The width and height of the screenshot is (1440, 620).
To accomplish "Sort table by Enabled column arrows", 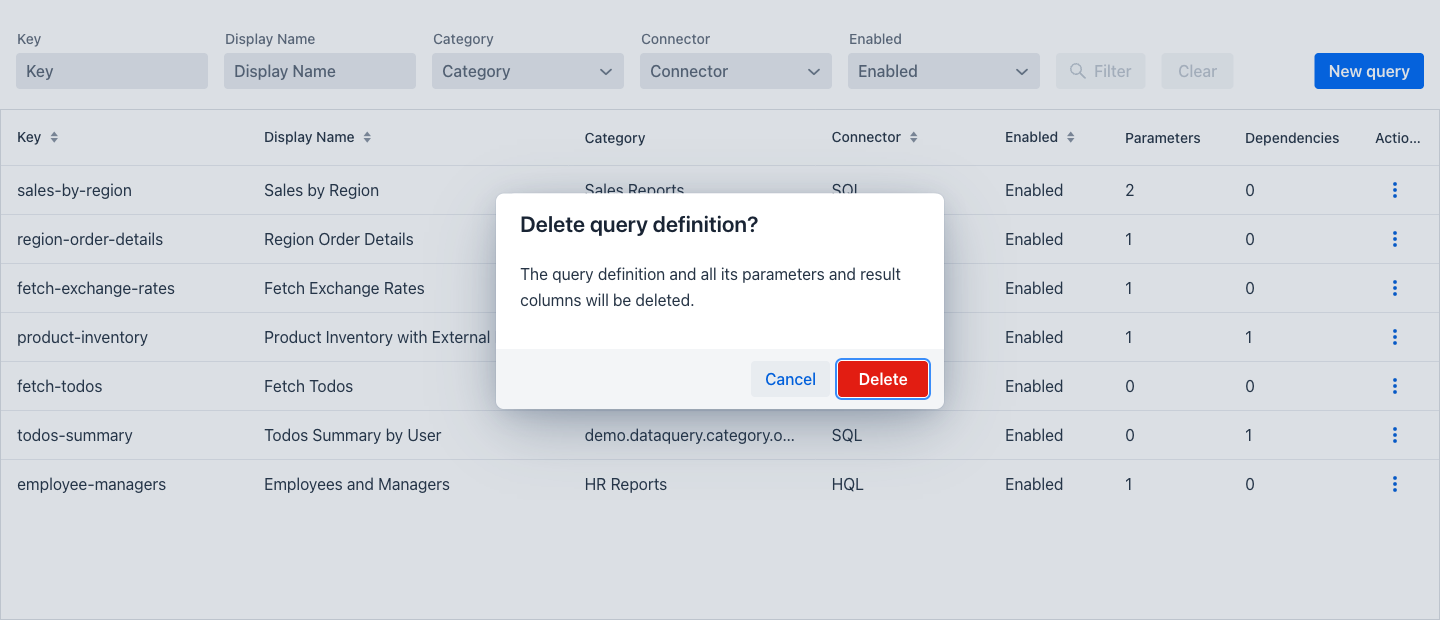I will pos(1070,137).
